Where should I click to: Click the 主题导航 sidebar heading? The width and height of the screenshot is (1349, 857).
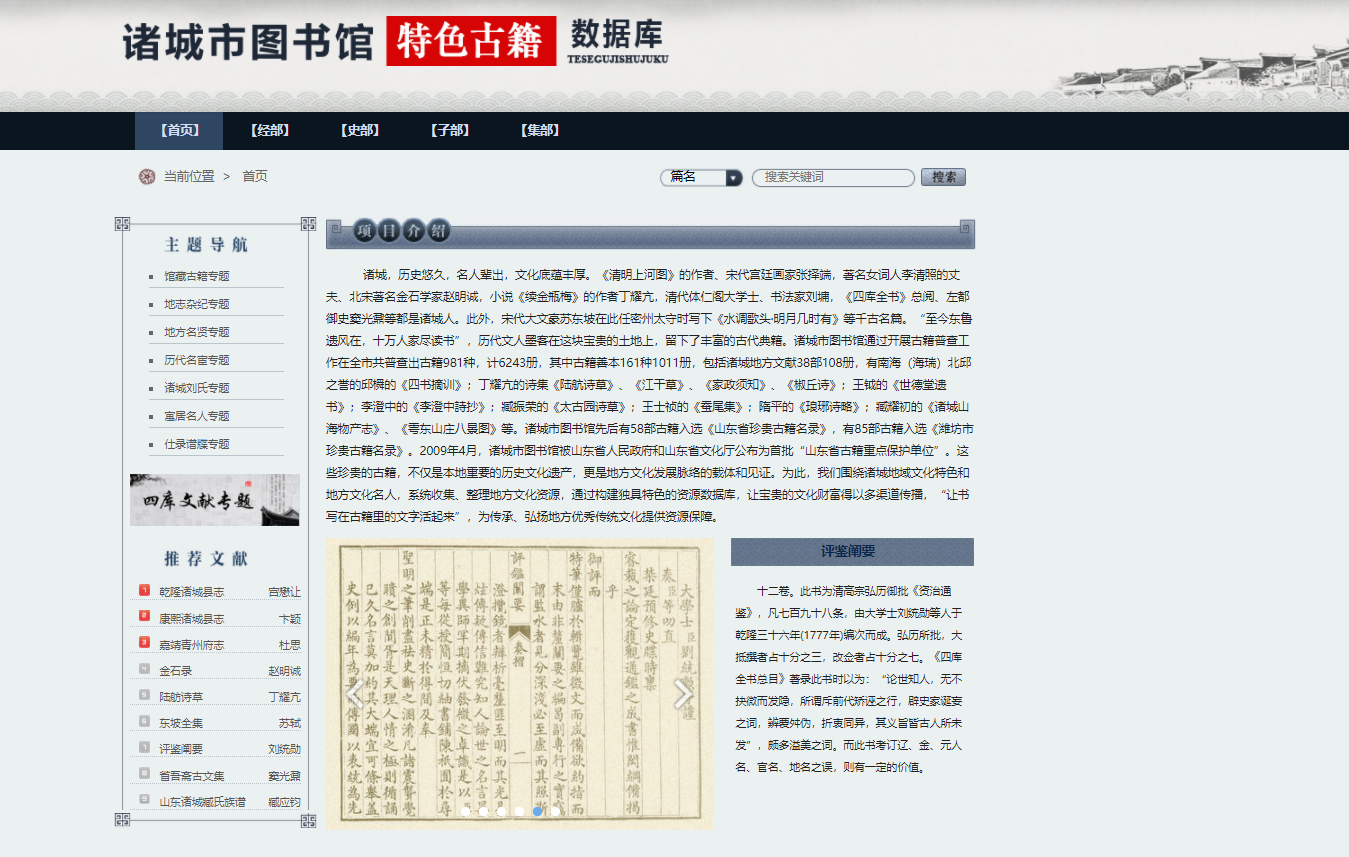206,245
